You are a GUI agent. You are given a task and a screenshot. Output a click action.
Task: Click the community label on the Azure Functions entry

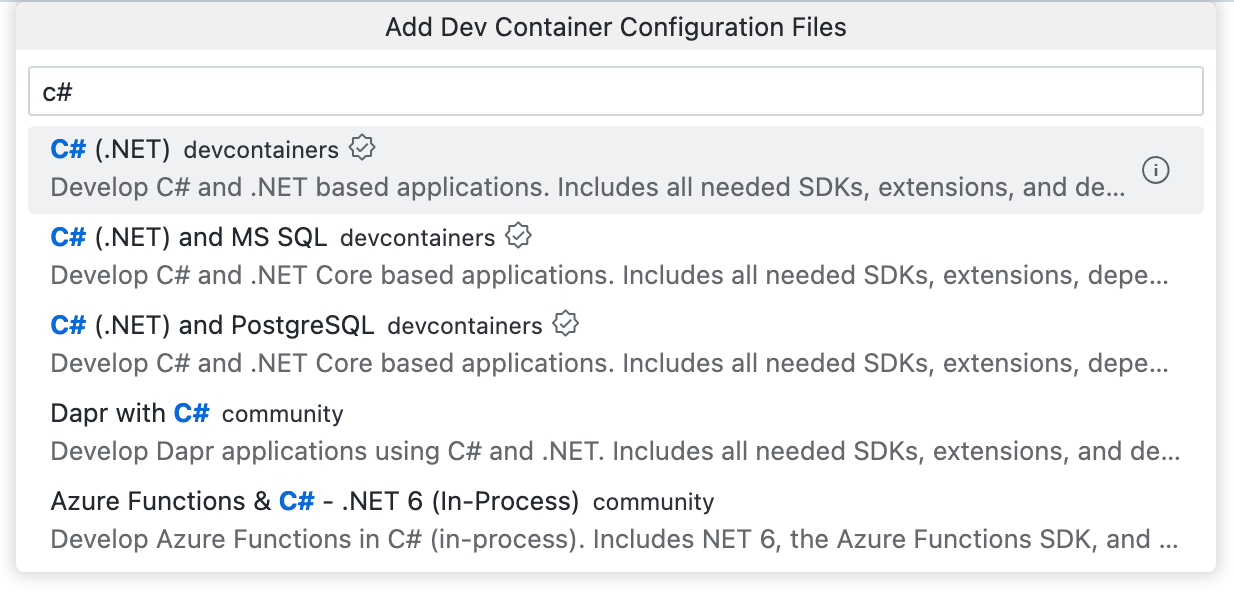[652, 502]
